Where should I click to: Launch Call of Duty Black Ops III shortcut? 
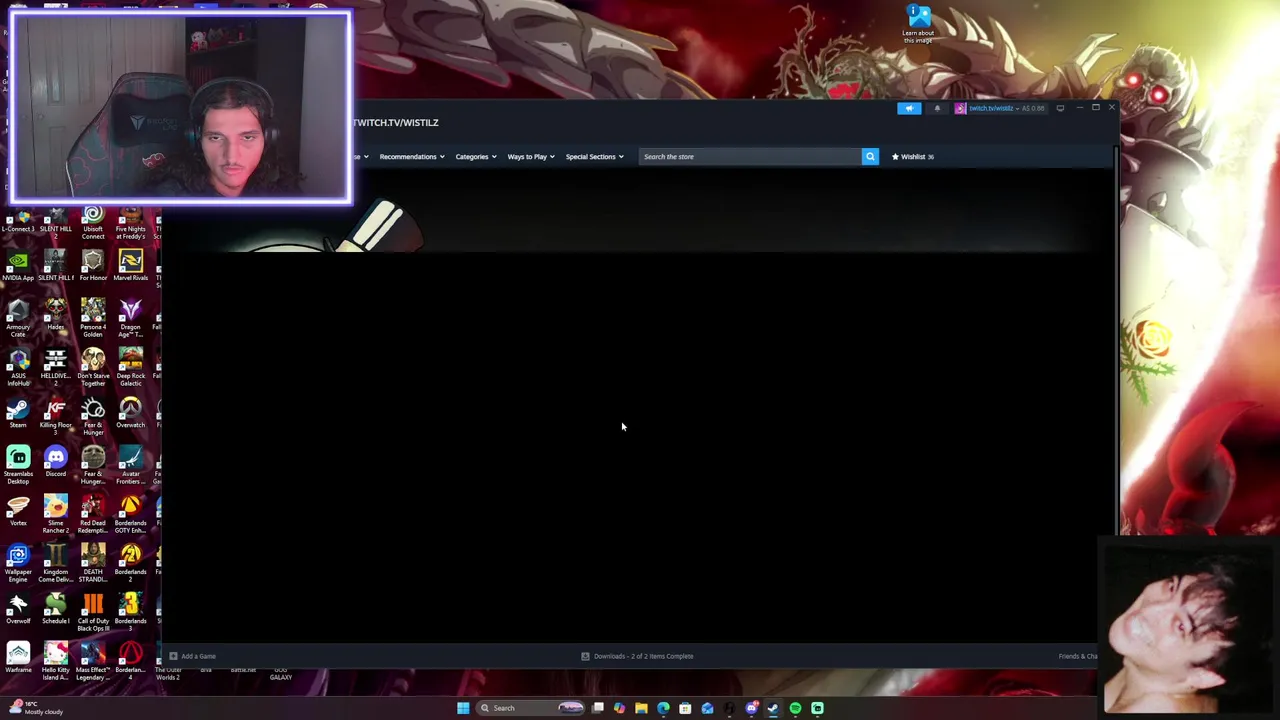[93, 612]
